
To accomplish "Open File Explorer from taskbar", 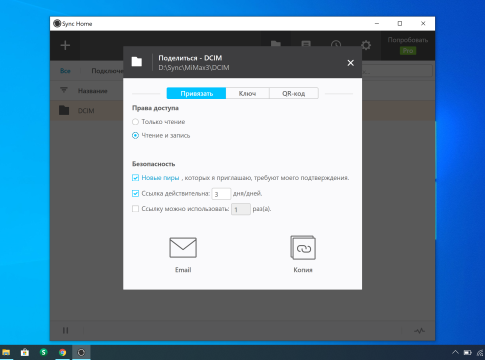I will tap(6, 352).
